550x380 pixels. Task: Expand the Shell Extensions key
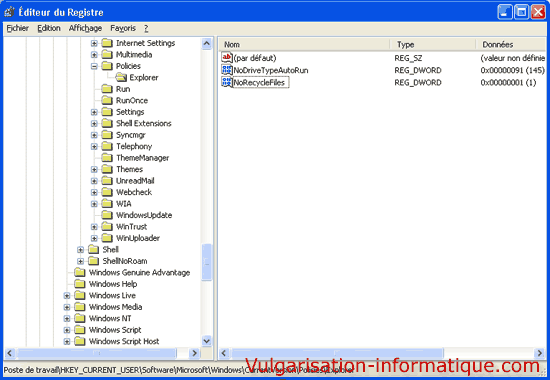[94, 124]
